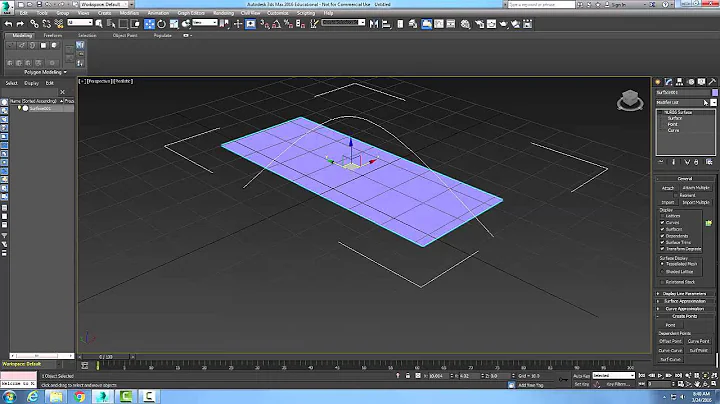Toggle the Curves display checkbox
Screen dimensions: 720x404
tap(663, 223)
